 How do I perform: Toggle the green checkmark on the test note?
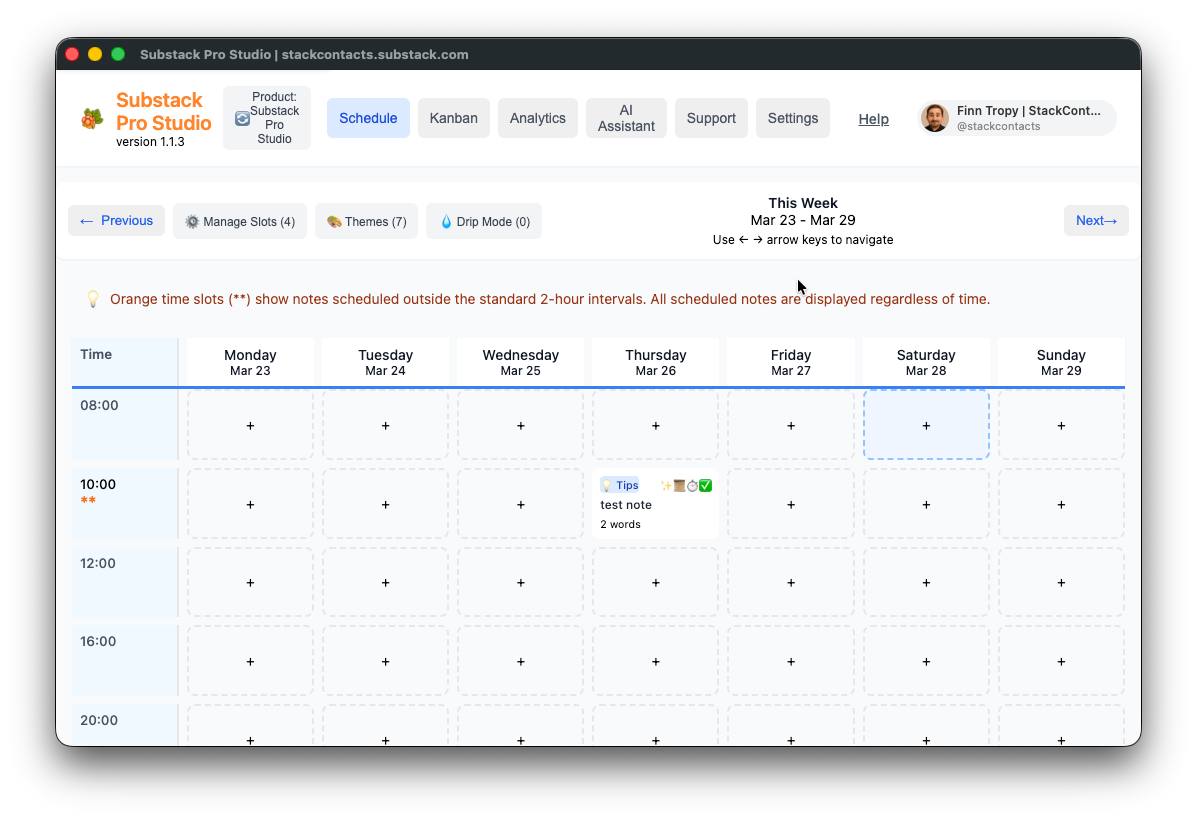pos(705,486)
